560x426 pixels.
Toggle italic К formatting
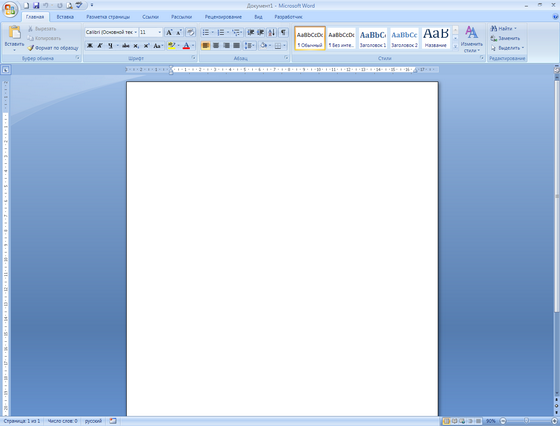click(100, 46)
